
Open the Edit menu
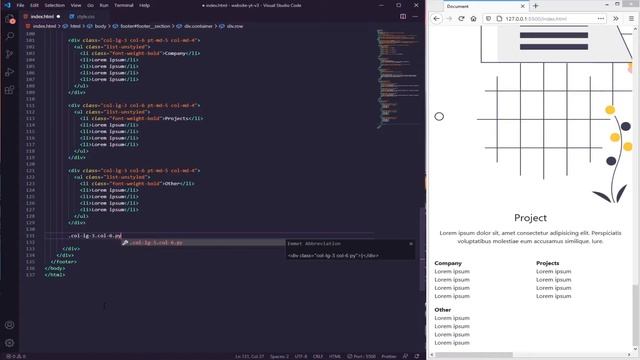click(34, 5)
